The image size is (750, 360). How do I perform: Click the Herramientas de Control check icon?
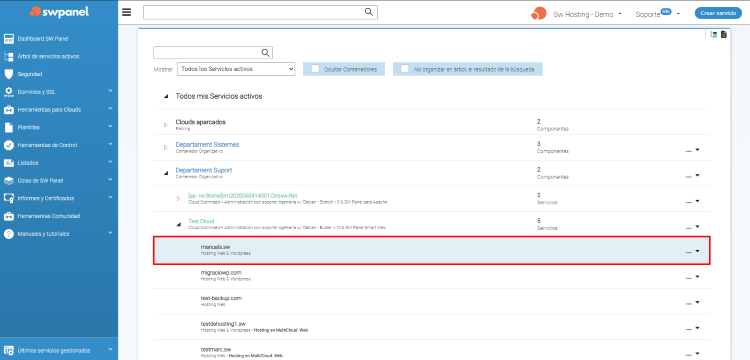click(x=8, y=145)
